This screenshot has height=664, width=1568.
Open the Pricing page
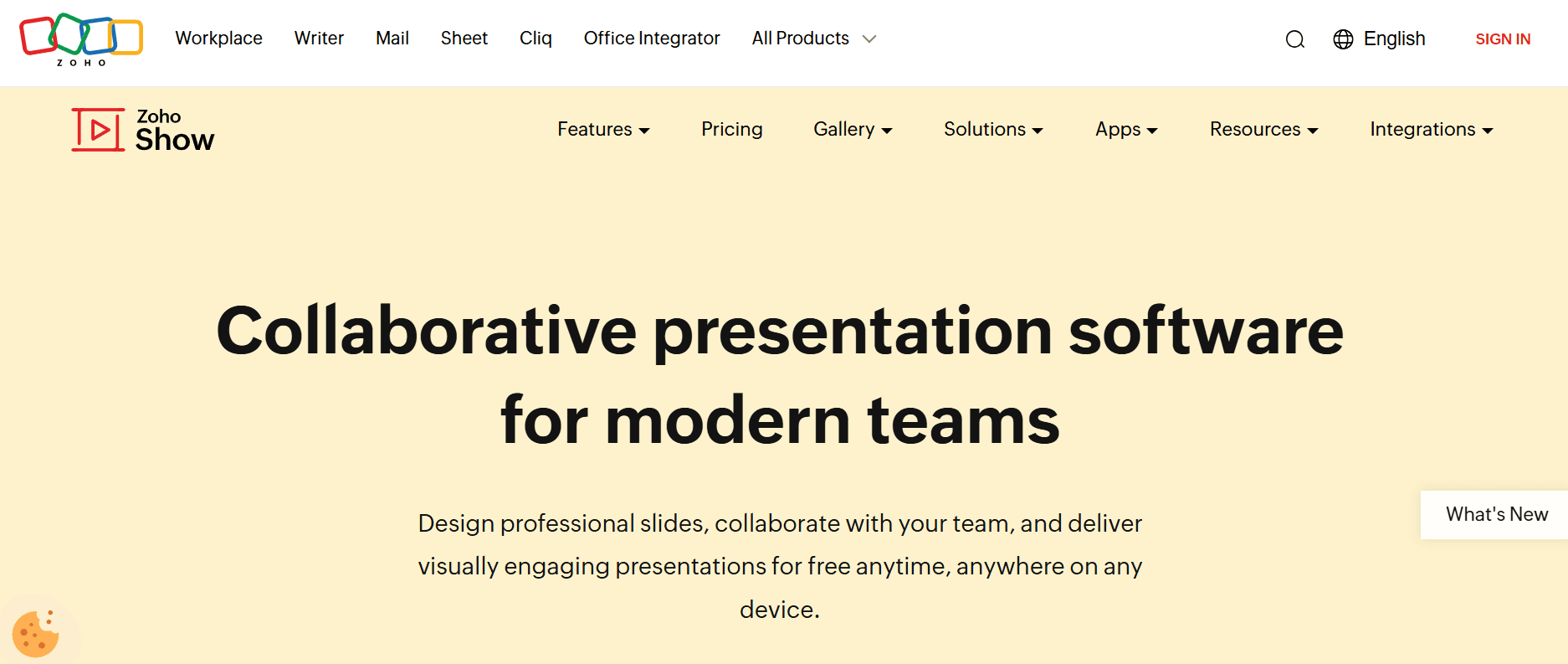click(x=731, y=129)
